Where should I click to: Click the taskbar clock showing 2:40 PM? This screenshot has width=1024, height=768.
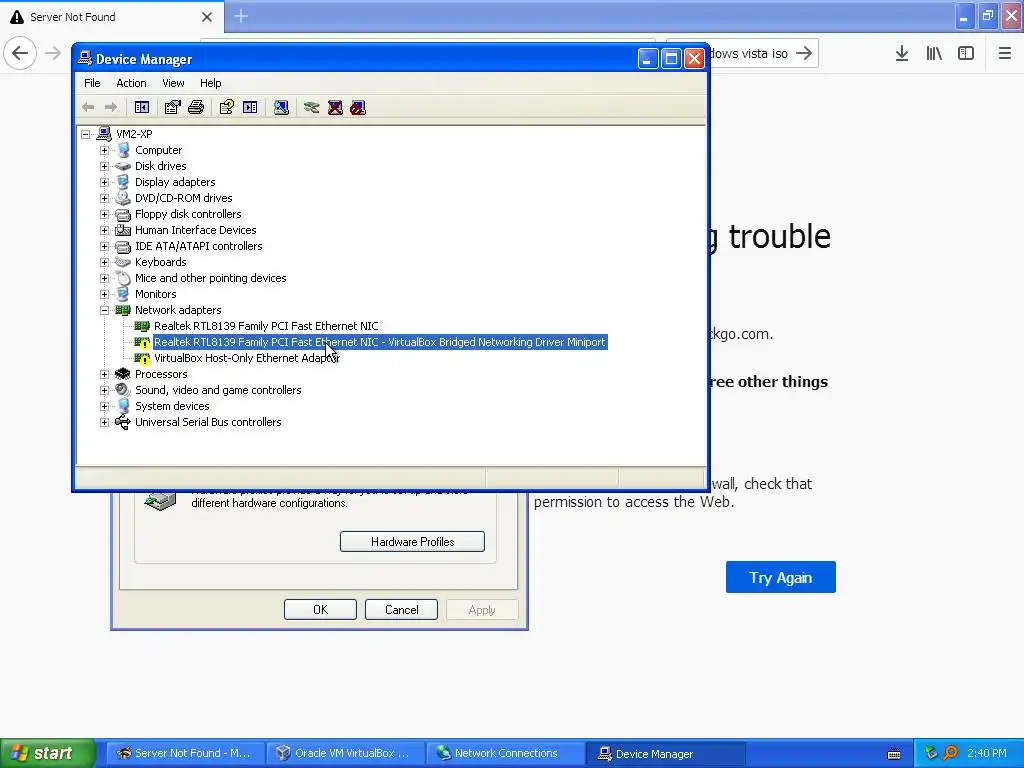tap(987, 753)
